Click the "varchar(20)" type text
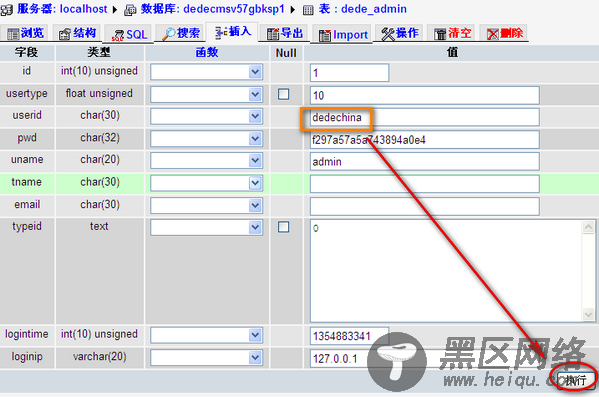 click(100, 356)
